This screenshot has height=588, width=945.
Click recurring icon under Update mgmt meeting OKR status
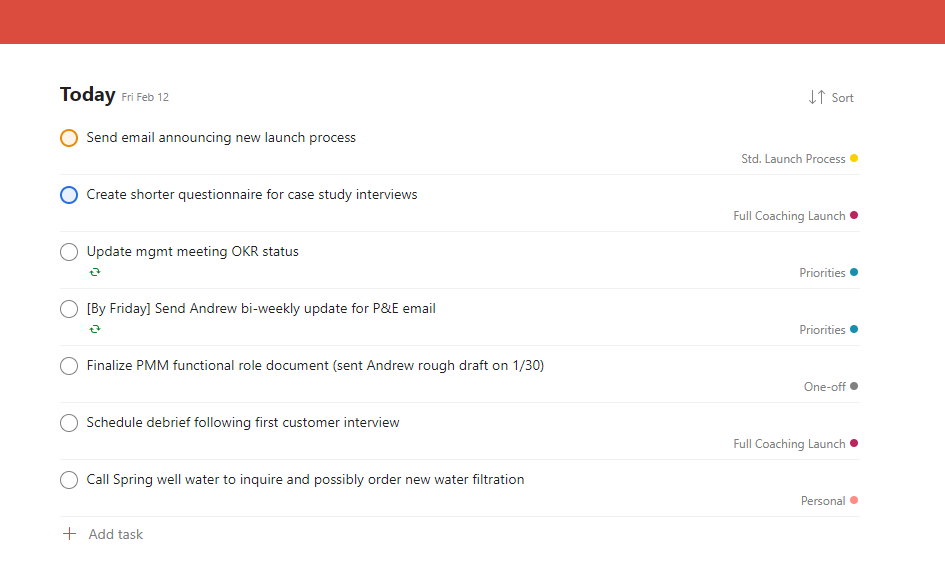(x=95, y=272)
